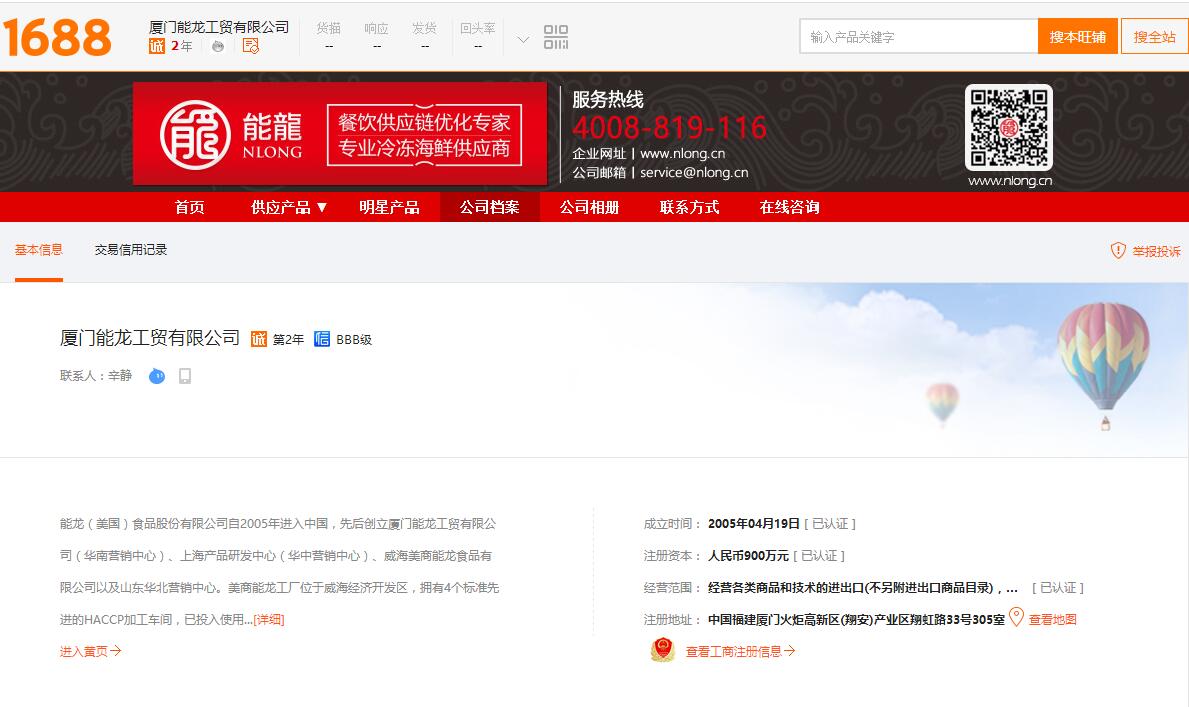The height and width of the screenshot is (707, 1189).
Task: Click the certificate icon under company name
Action: pyautogui.click(x=250, y=46)
